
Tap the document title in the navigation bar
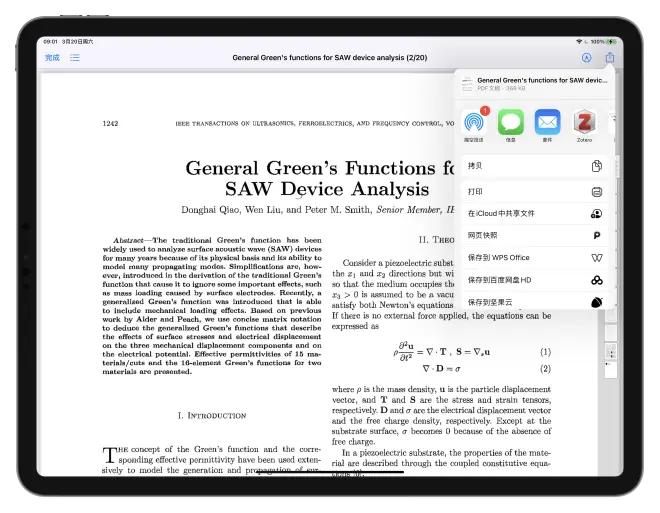tap(330, 58)
